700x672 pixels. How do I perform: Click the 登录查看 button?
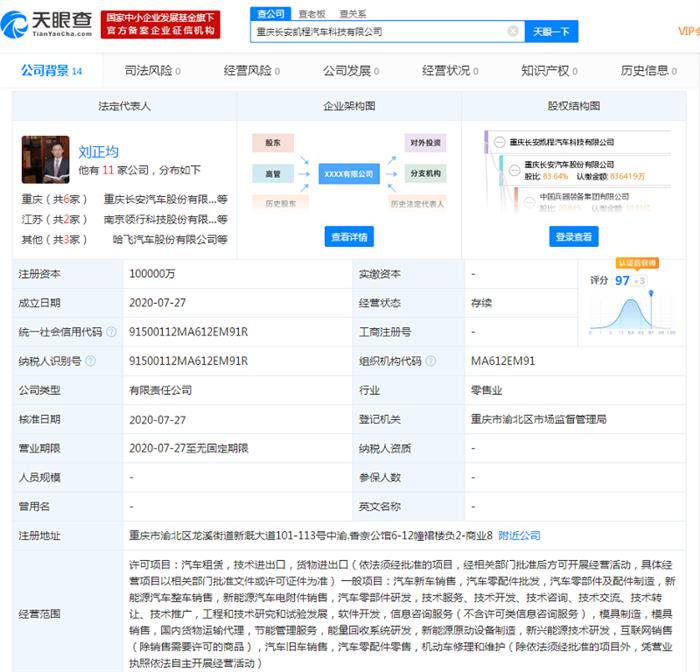click(x=574, y=237)
